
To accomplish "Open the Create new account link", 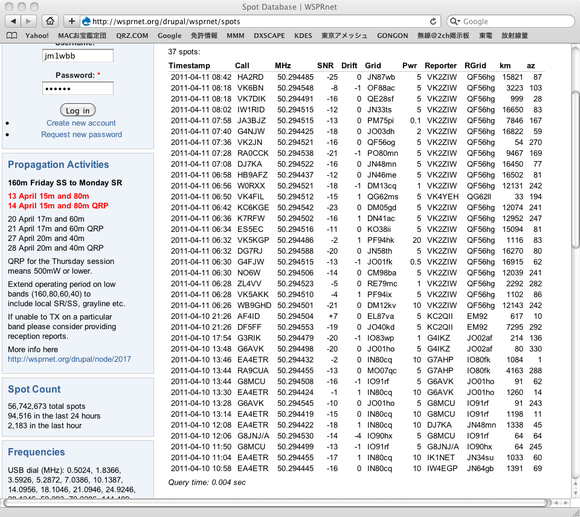I will tap(81, 123).
